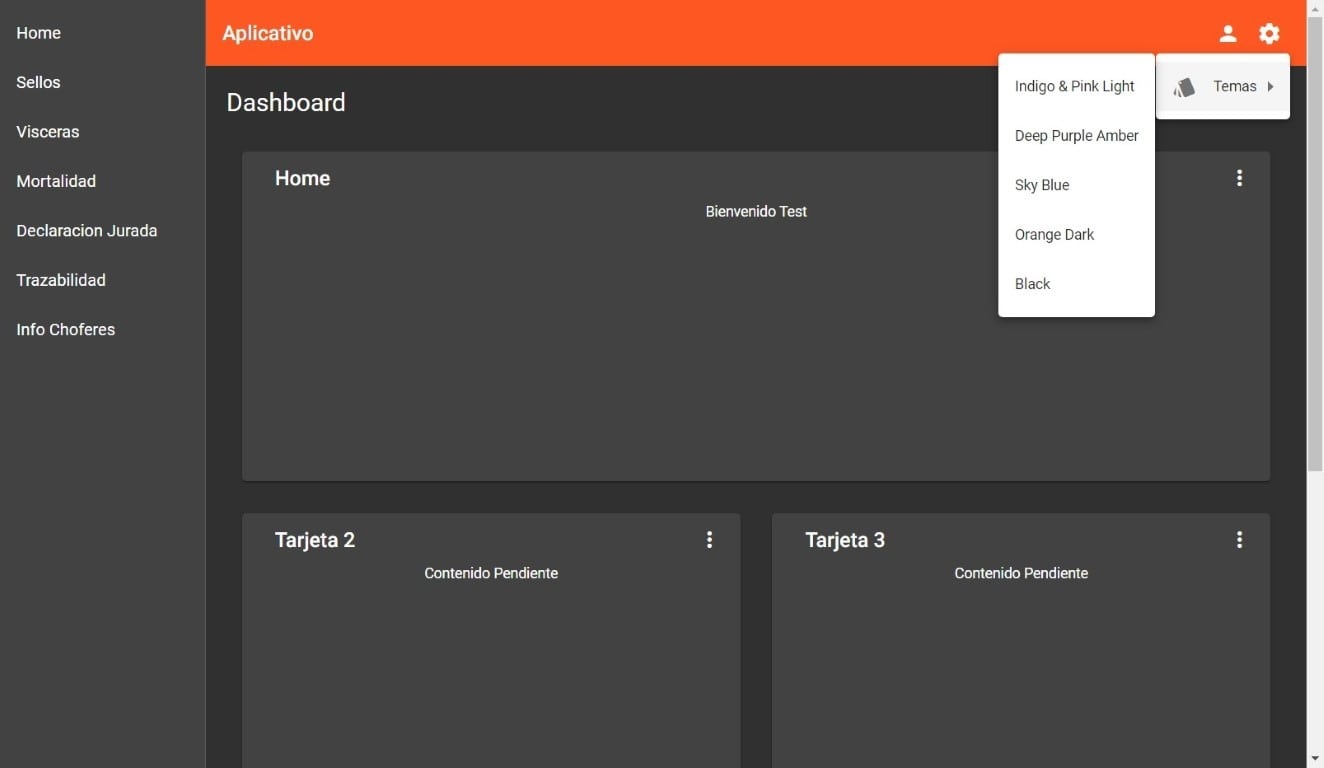Choose the Deep Purple Amber theme
Viewport: 1324px width, 768px height.
(1076, 136)
